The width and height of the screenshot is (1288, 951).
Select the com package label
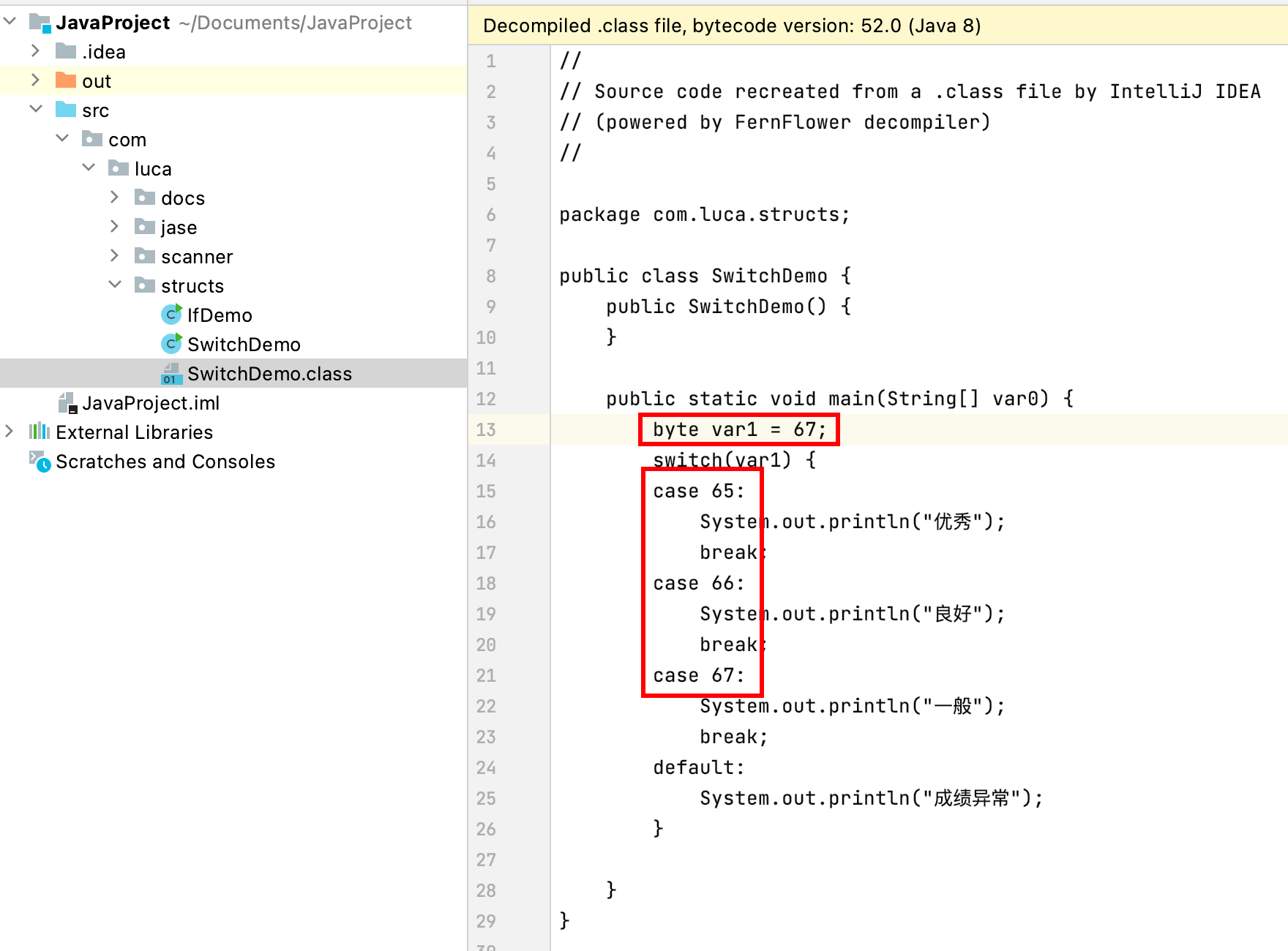[x=127, y=140]
